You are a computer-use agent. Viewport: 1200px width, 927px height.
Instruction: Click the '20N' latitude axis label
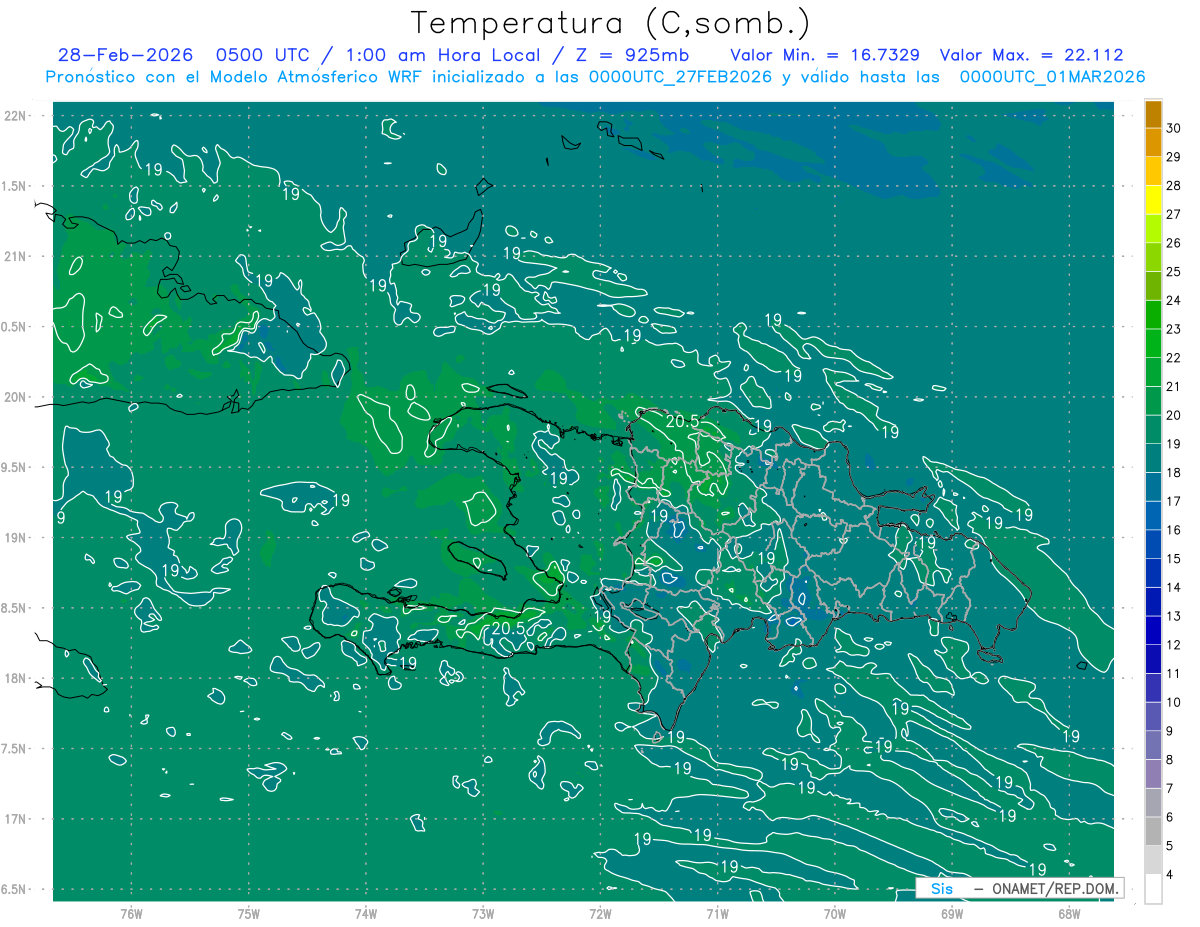click(17, 397)
